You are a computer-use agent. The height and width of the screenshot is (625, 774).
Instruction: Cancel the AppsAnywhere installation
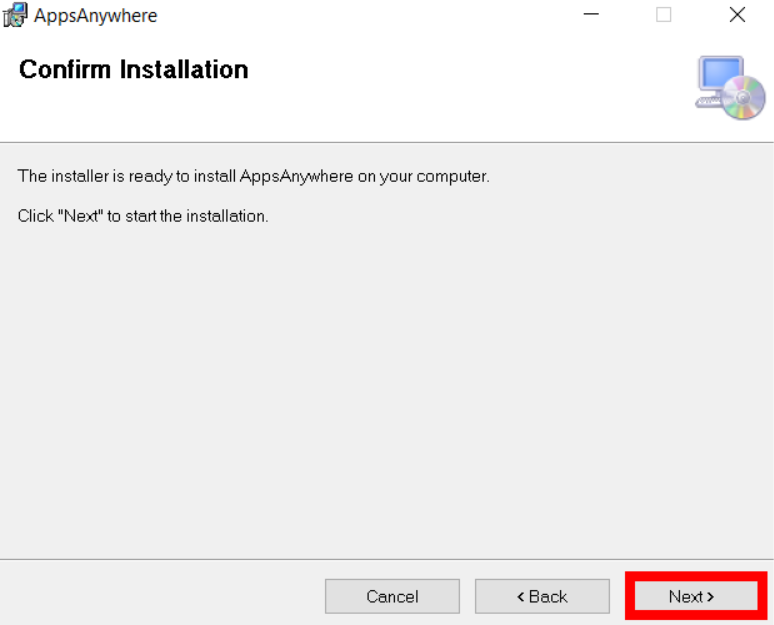(392, 596)
